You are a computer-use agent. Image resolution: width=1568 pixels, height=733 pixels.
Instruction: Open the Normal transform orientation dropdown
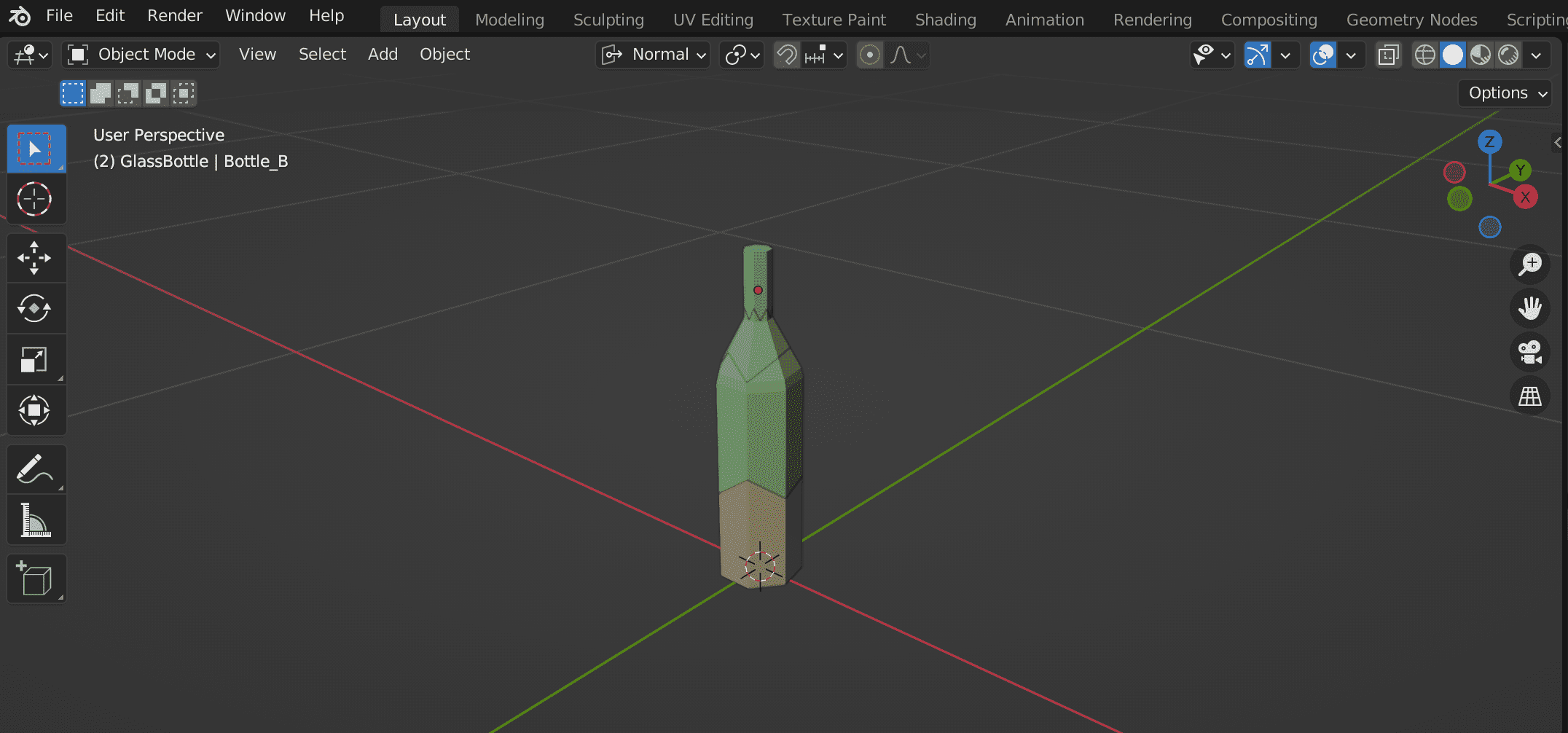click(x=653, y=55)
